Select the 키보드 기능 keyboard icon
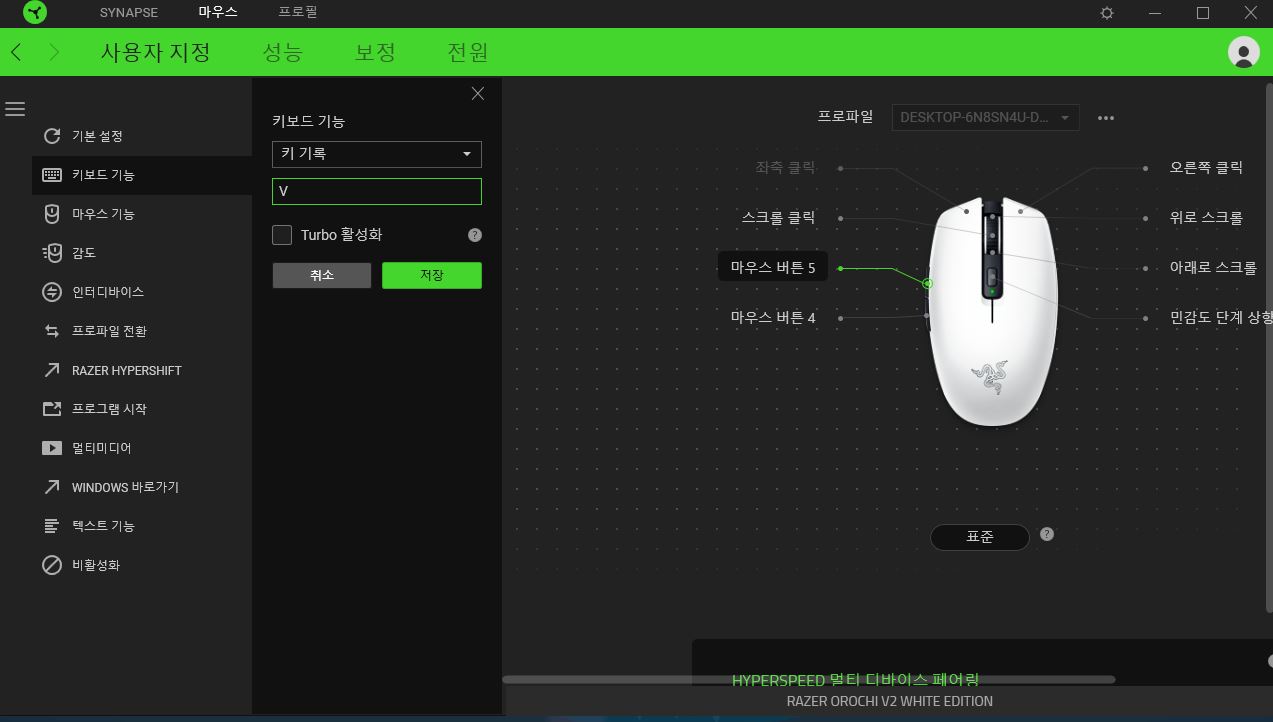Viewport: 1273px width, 722px height. coord(52,175)
